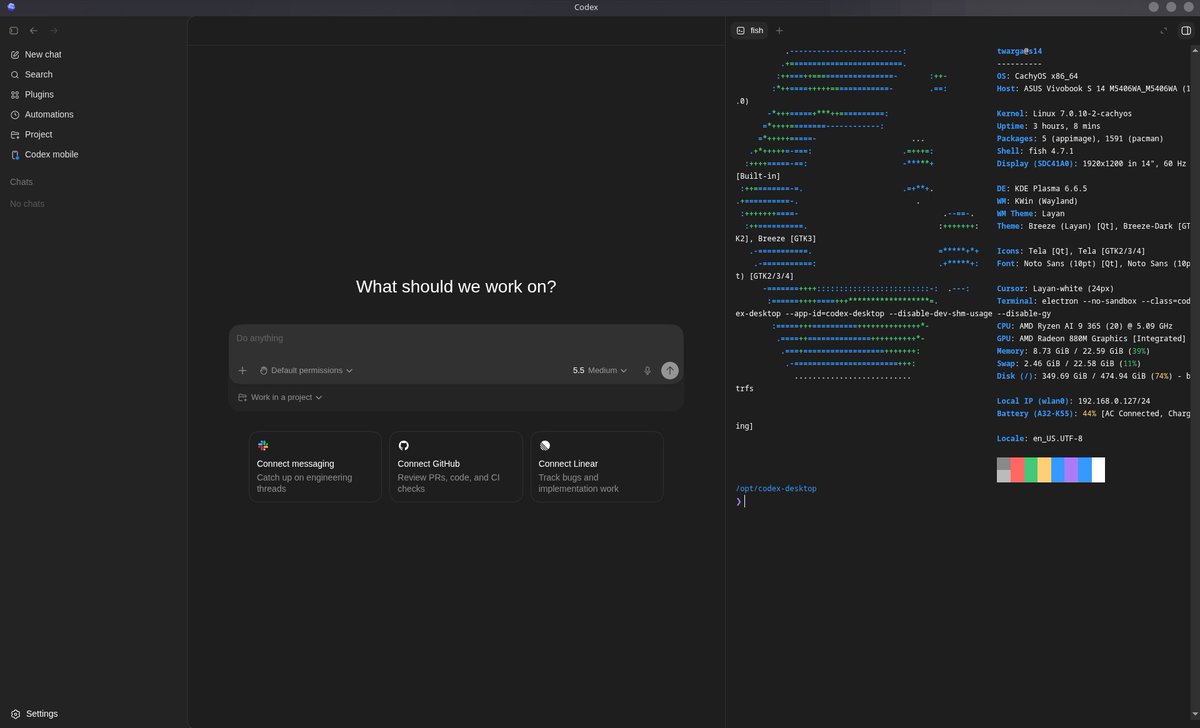Focus the Do anything input field
The image size is (1200, 728).
coord(456,339)
